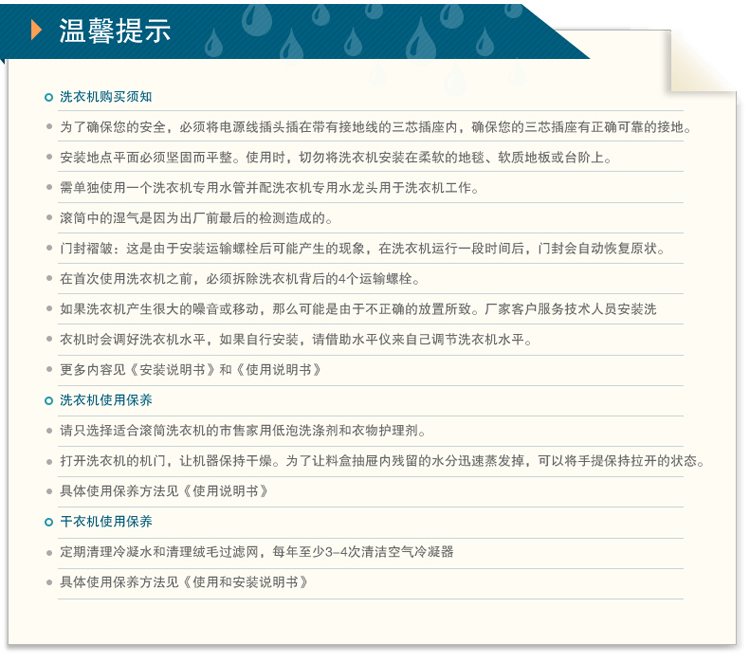Viewport: 750px width, 663px height.
Task: Select the line about 低泡洗涤剂和衣物护理剂
Action: point(243,431)
